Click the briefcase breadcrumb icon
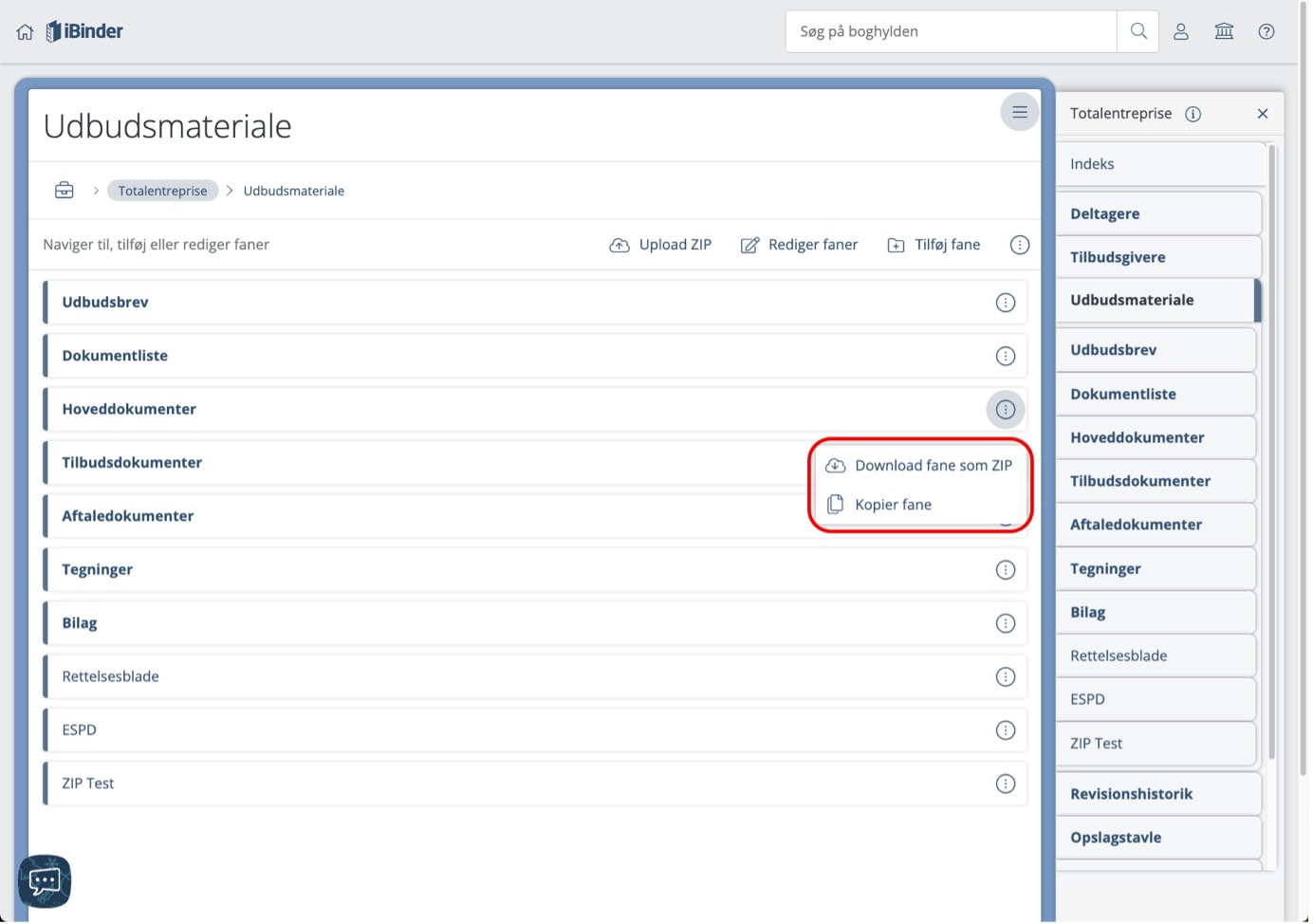This screenshot has height=924, width=1313. pos(65,190)
